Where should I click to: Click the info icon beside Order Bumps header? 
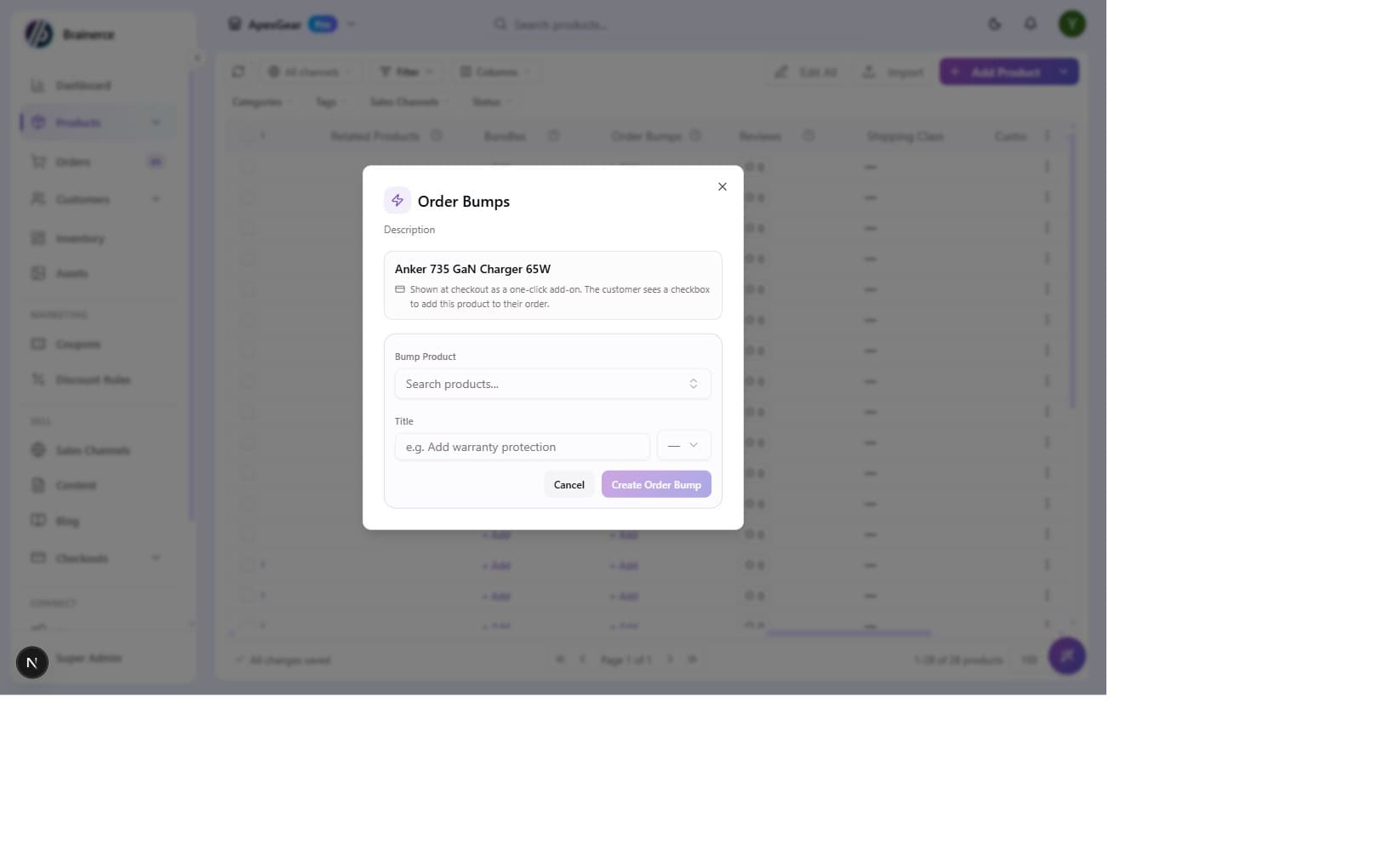695,136
